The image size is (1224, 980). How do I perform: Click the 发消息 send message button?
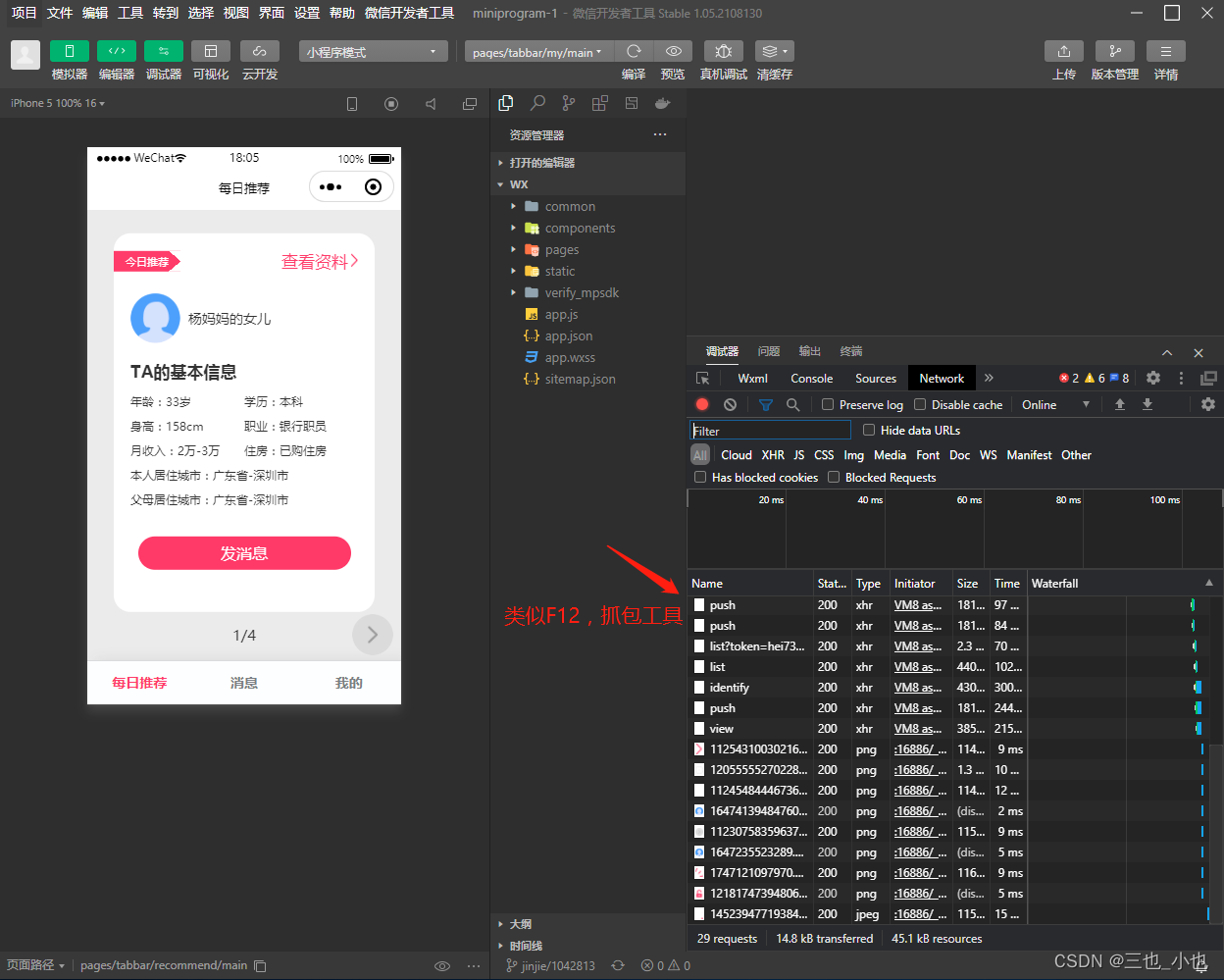pos(244,553)
